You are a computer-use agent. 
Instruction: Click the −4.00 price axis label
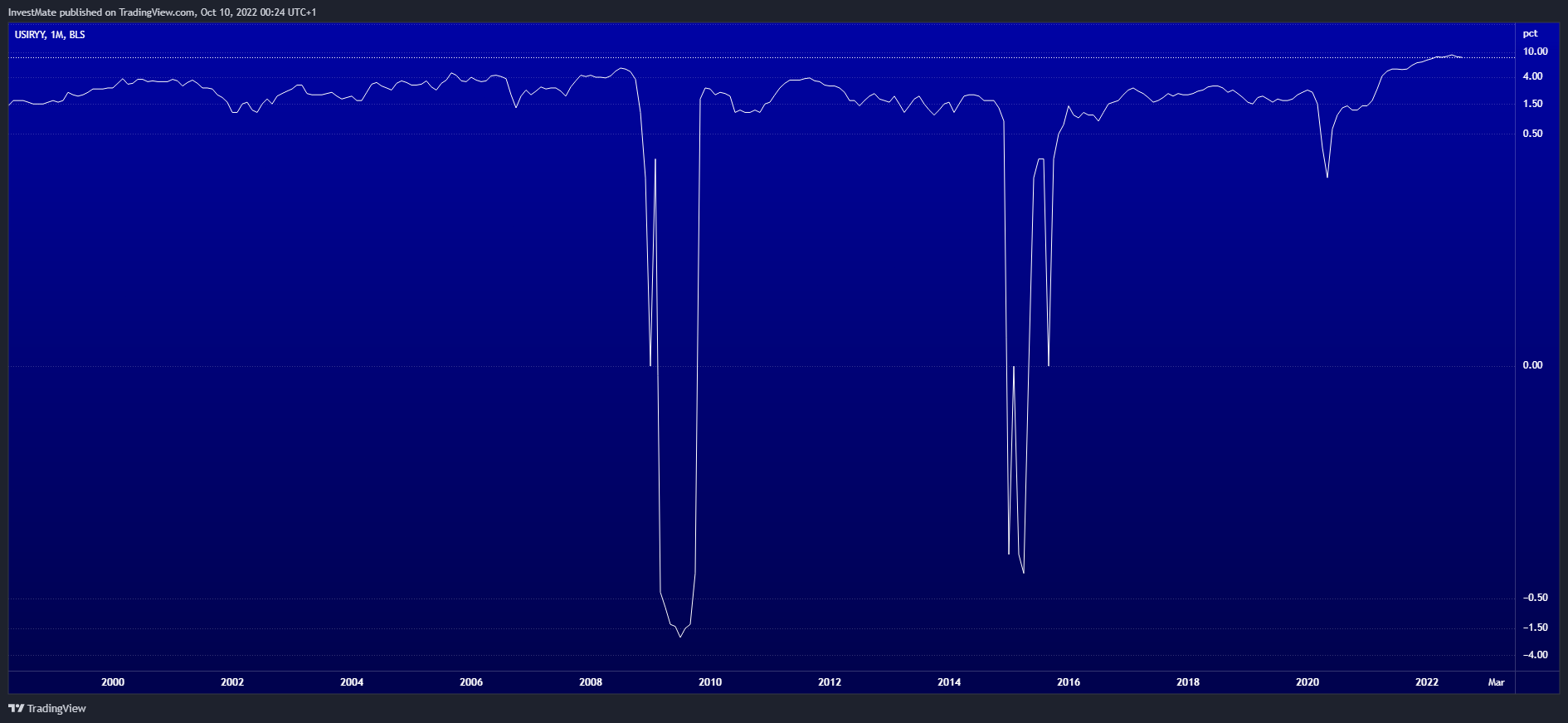[1535, 655]
